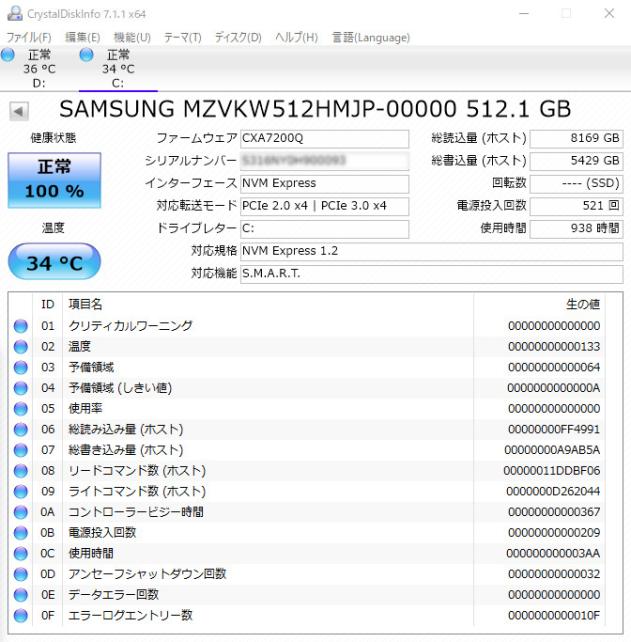The width and height of the screenshot is (631, 642).
Task: Select the コントローラービジー時間 attribute name
Action: pyautogui.click(x=136, y=512)
